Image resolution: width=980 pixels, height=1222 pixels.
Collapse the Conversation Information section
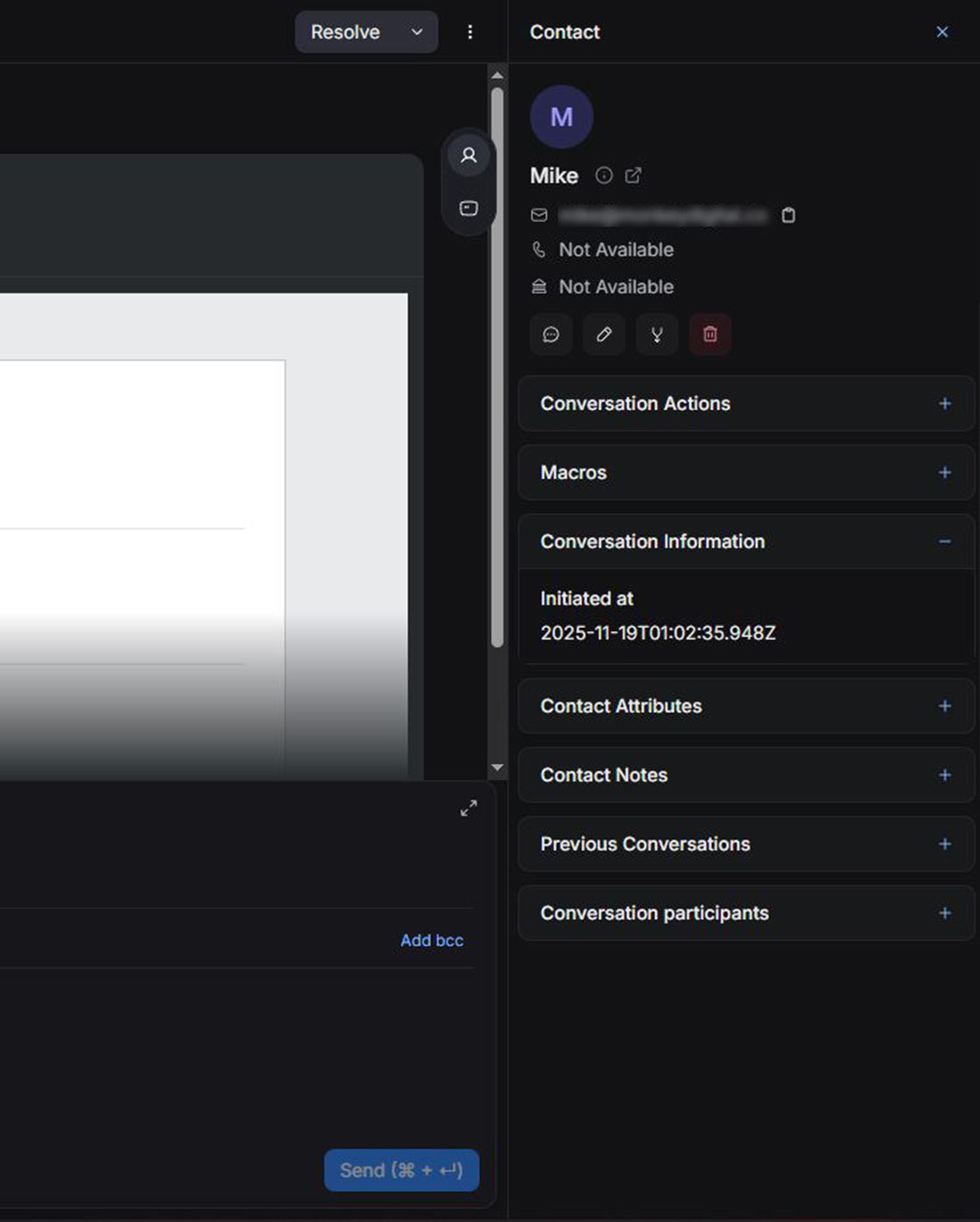pyautogui.click(x=944, y=542)
